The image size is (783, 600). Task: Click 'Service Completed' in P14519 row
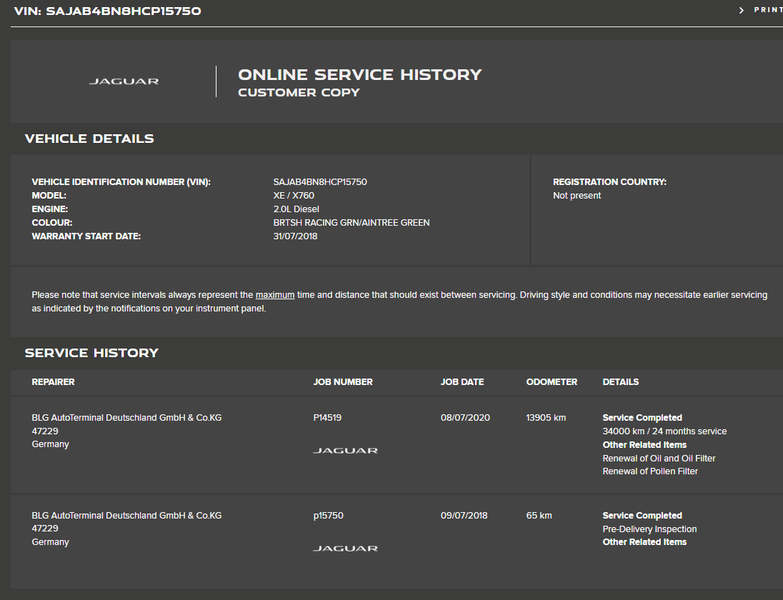click(x=642, y=418)
